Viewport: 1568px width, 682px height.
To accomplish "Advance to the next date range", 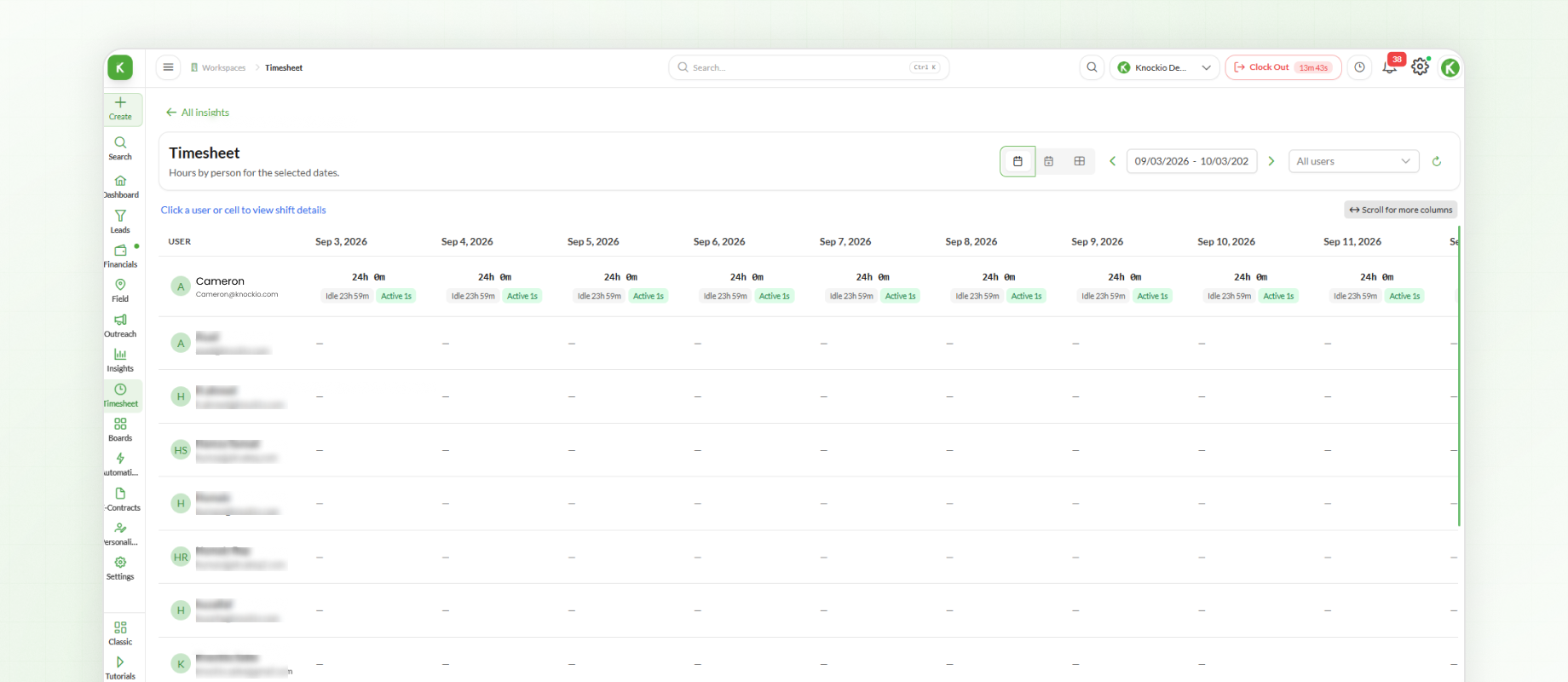I will [1271, 161].
